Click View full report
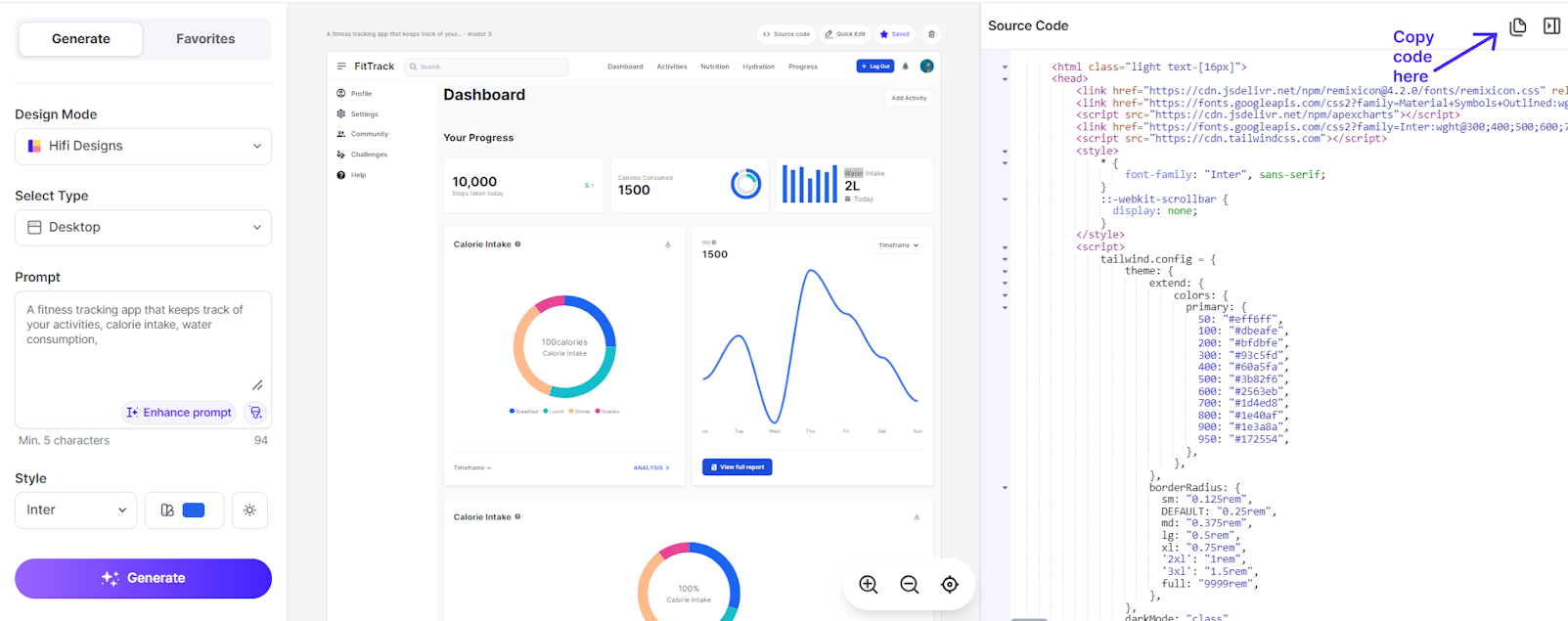The height and width of the screenshot is (621, 1568). click(x=738, y=467)
